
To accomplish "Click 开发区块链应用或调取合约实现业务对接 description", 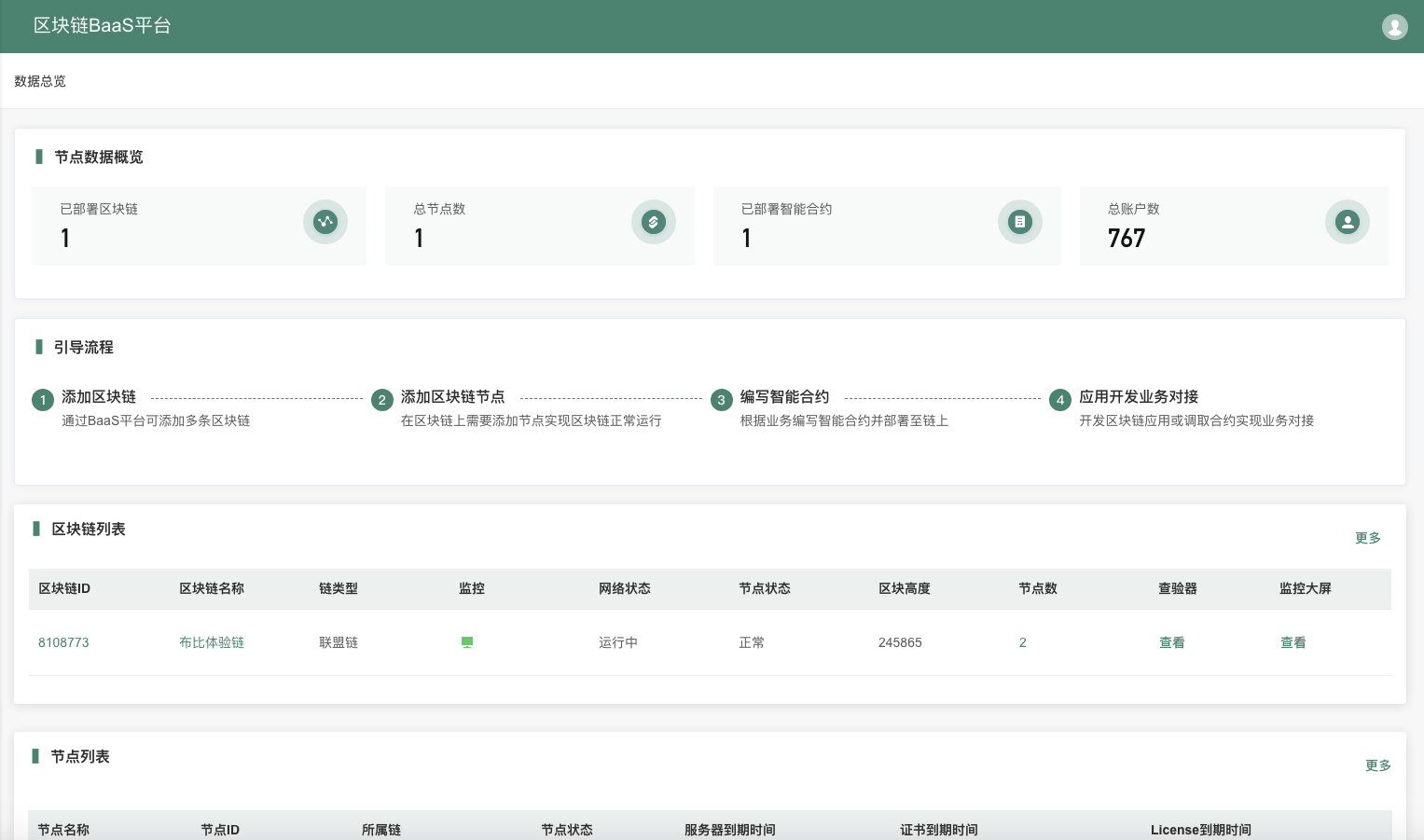I will click(x=1196, y=420).
